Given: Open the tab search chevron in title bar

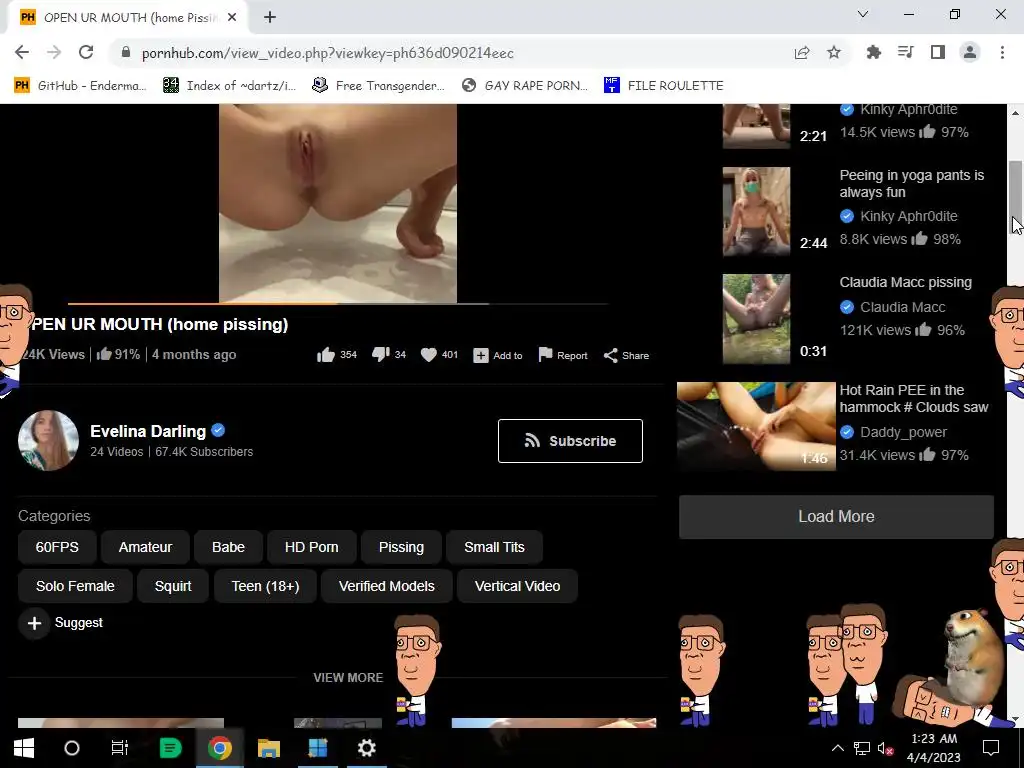Looking at the screenshot, I should (x=863, y=14).
